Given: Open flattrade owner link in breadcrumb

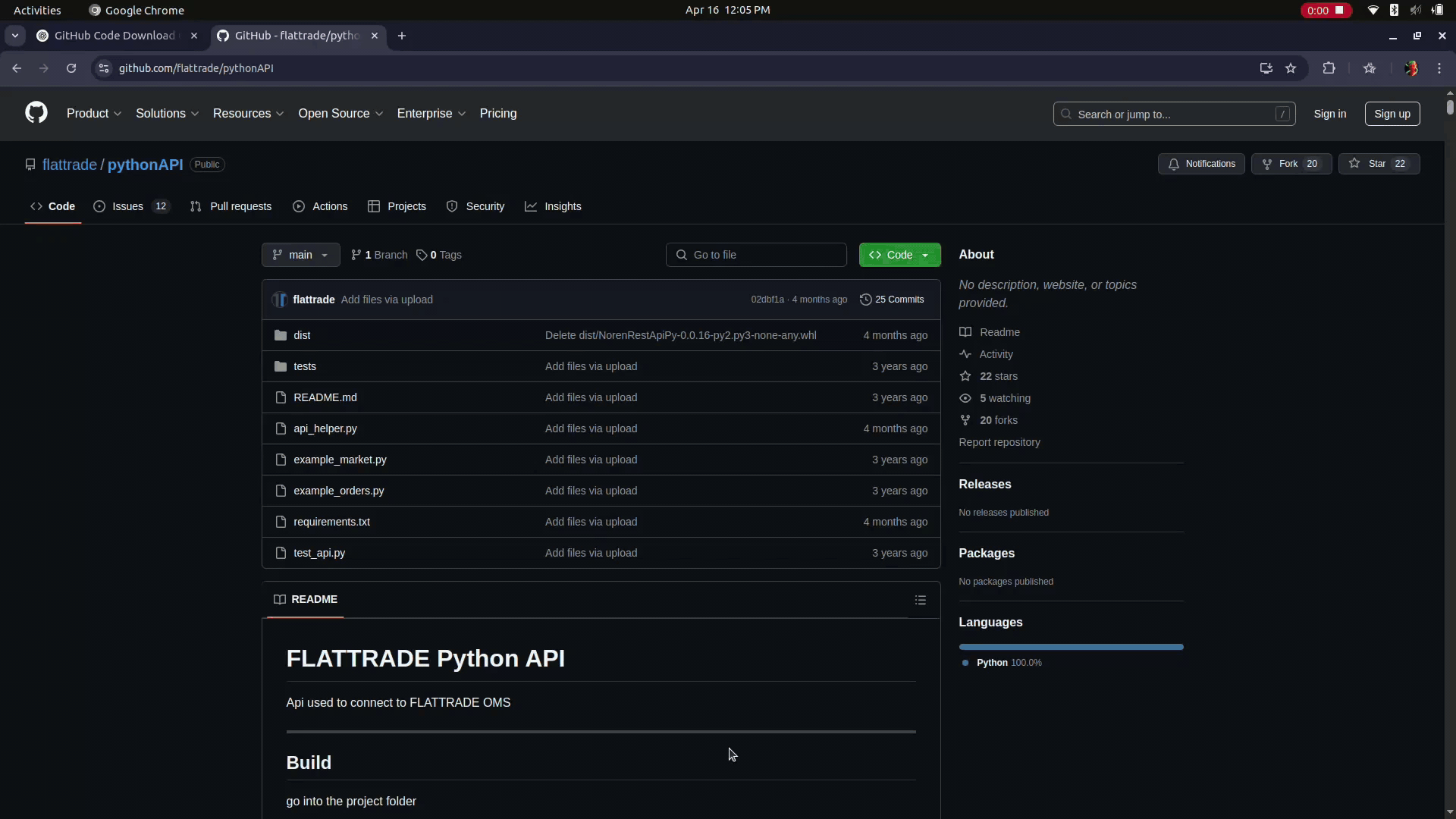Looking at the screenshot, I should (70, 165).
